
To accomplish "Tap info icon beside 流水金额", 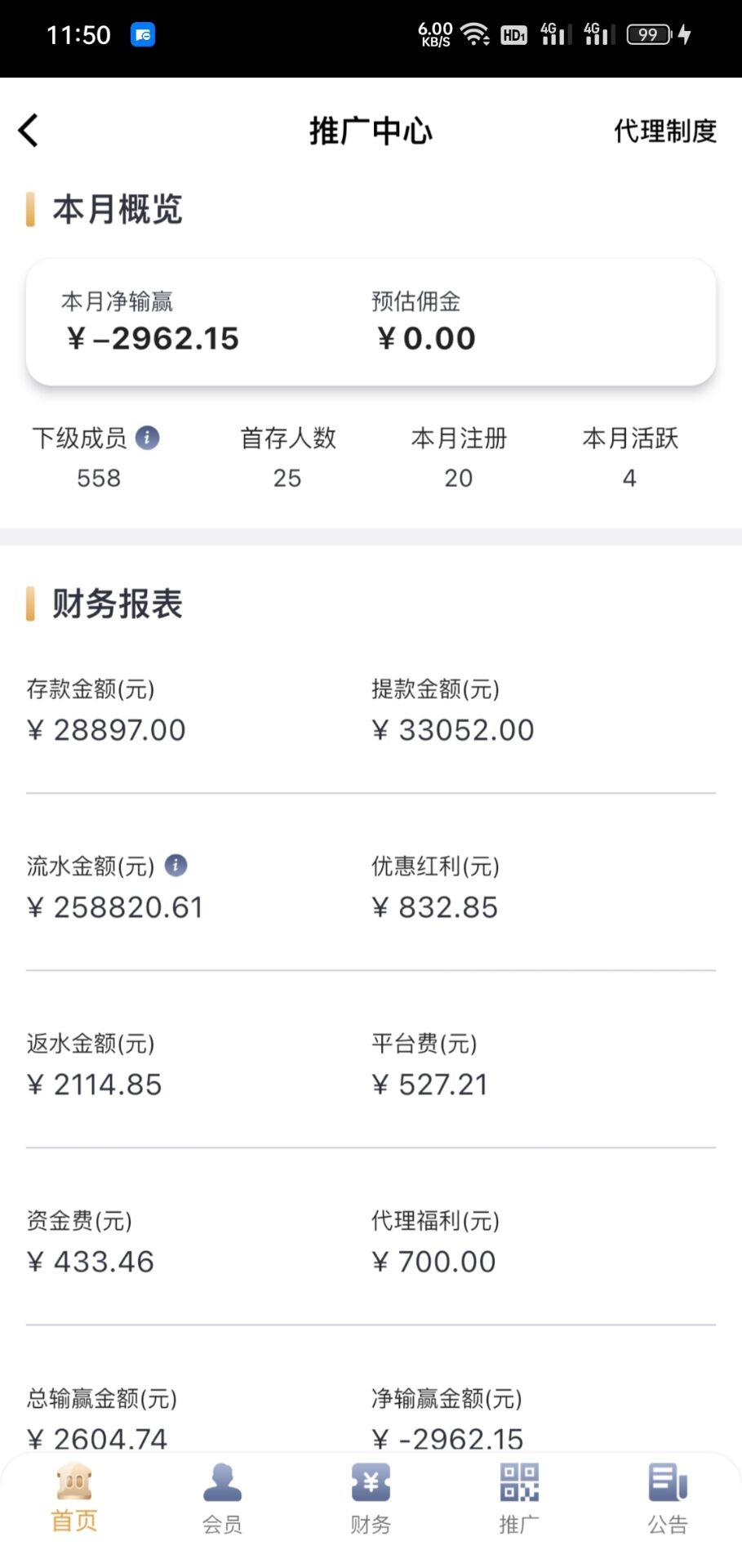I will 176,865.
